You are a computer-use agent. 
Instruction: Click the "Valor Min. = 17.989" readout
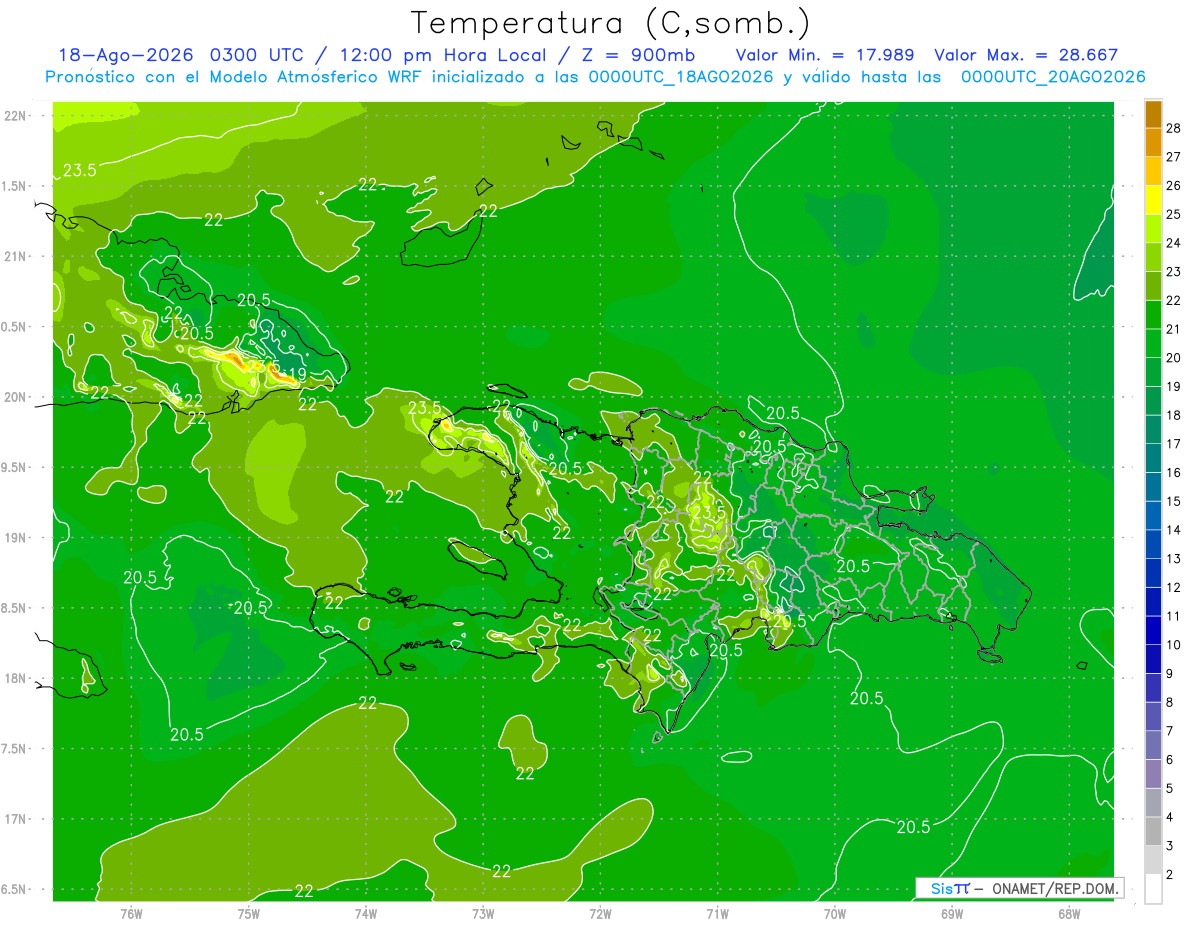(826, 56)
